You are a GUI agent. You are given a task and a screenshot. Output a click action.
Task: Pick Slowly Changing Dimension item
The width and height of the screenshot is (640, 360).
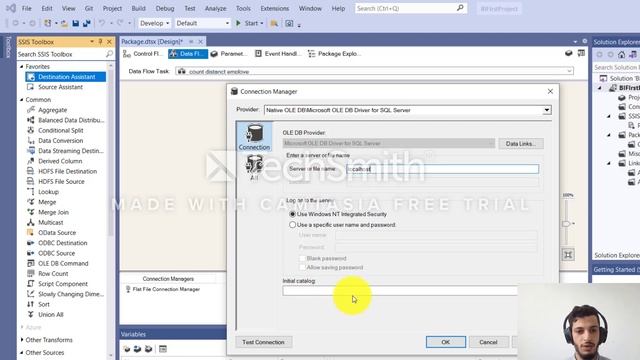pos(70,294)
